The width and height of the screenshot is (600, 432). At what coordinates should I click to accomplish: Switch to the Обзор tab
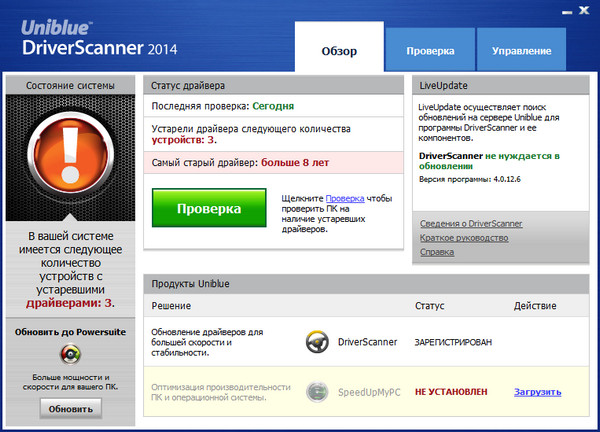click(339, 50)
